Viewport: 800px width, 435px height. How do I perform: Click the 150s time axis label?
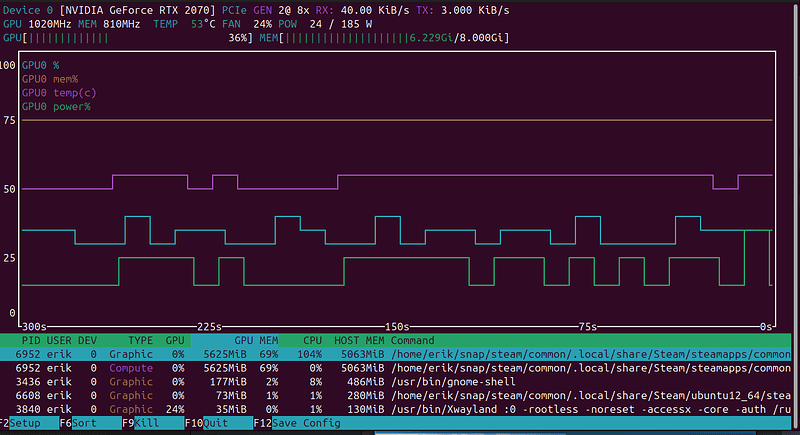point(397,326)
